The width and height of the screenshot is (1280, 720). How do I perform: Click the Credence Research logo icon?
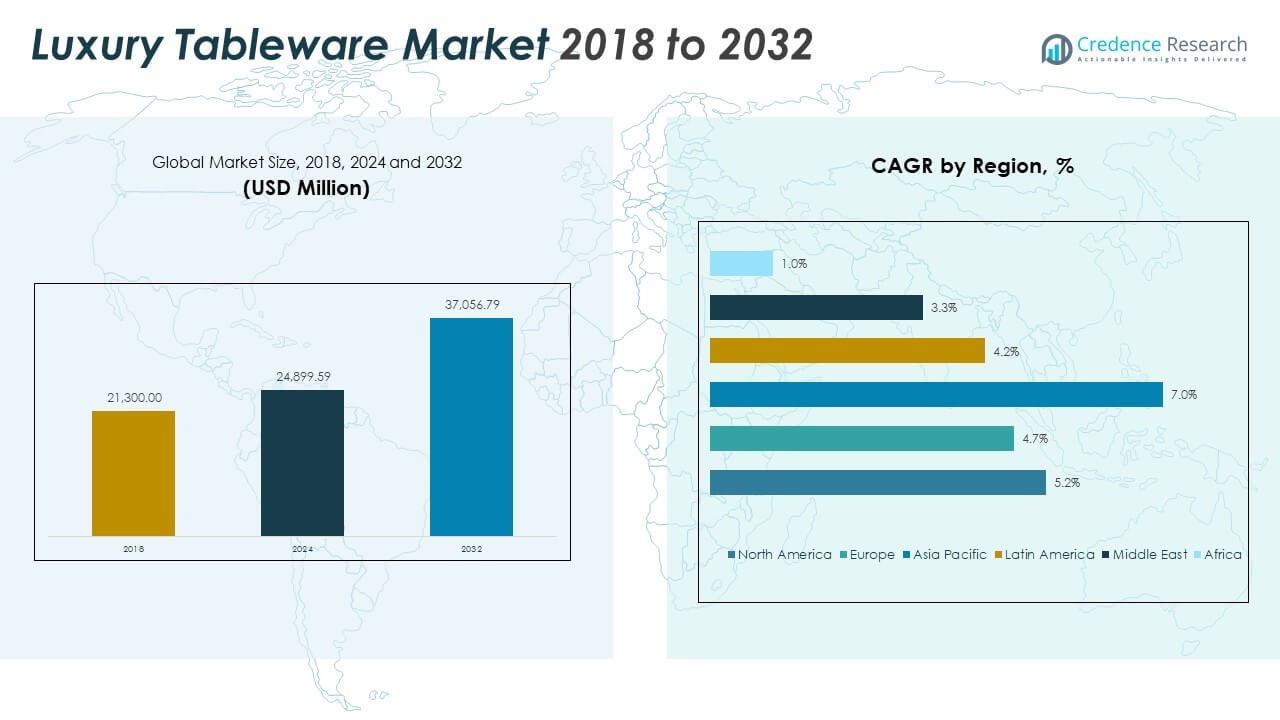tap(1056, 48)
